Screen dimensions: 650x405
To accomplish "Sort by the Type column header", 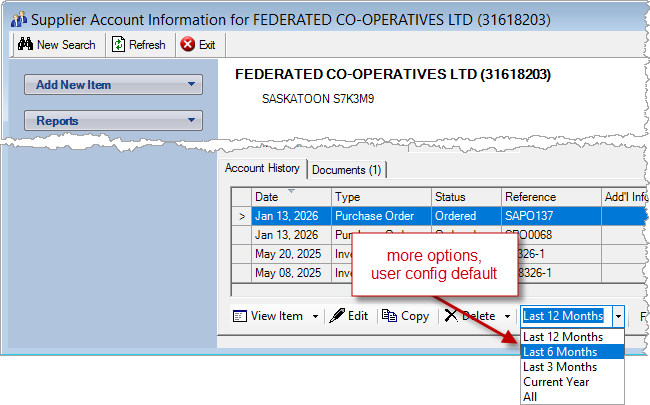I will (x=381, y=197).
